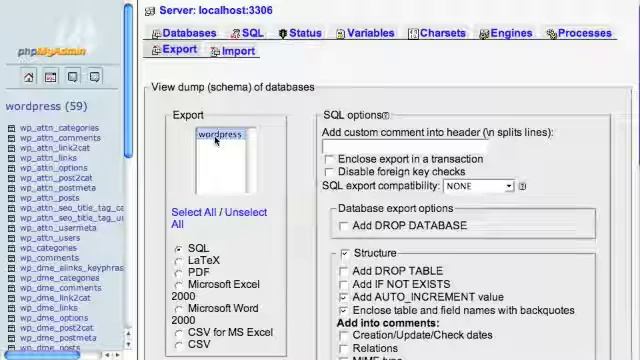640x360 pixels.
Task: Choose plain CSV export format
Action: 178,345
